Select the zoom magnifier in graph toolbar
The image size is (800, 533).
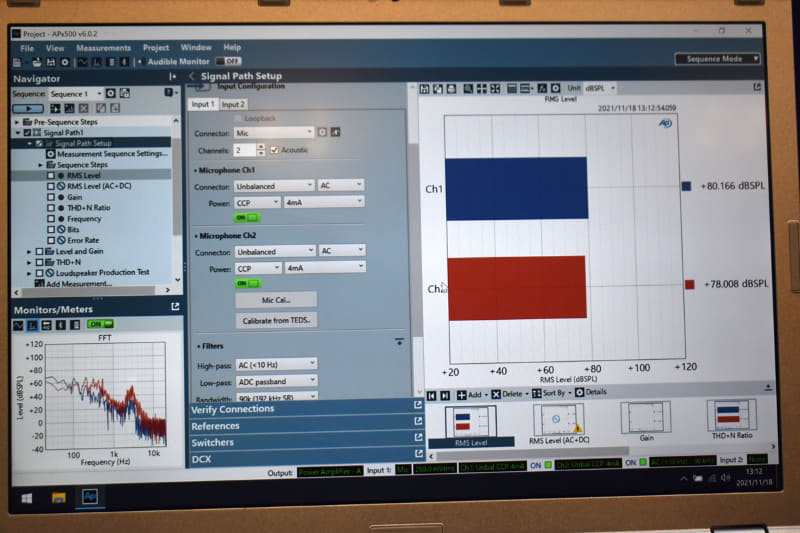(468, 89)
